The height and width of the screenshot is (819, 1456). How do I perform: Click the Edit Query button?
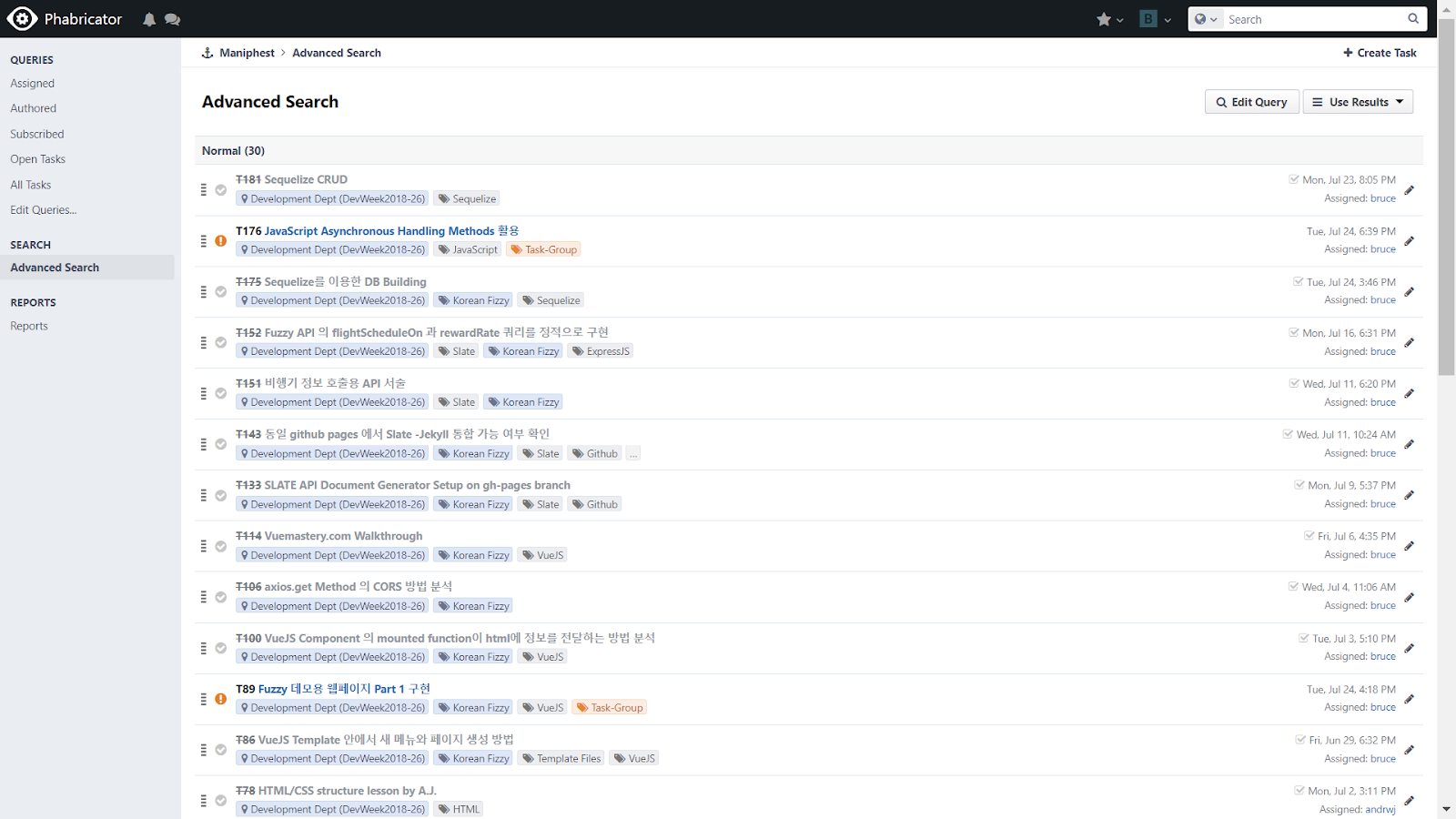tap(1251, 102)
